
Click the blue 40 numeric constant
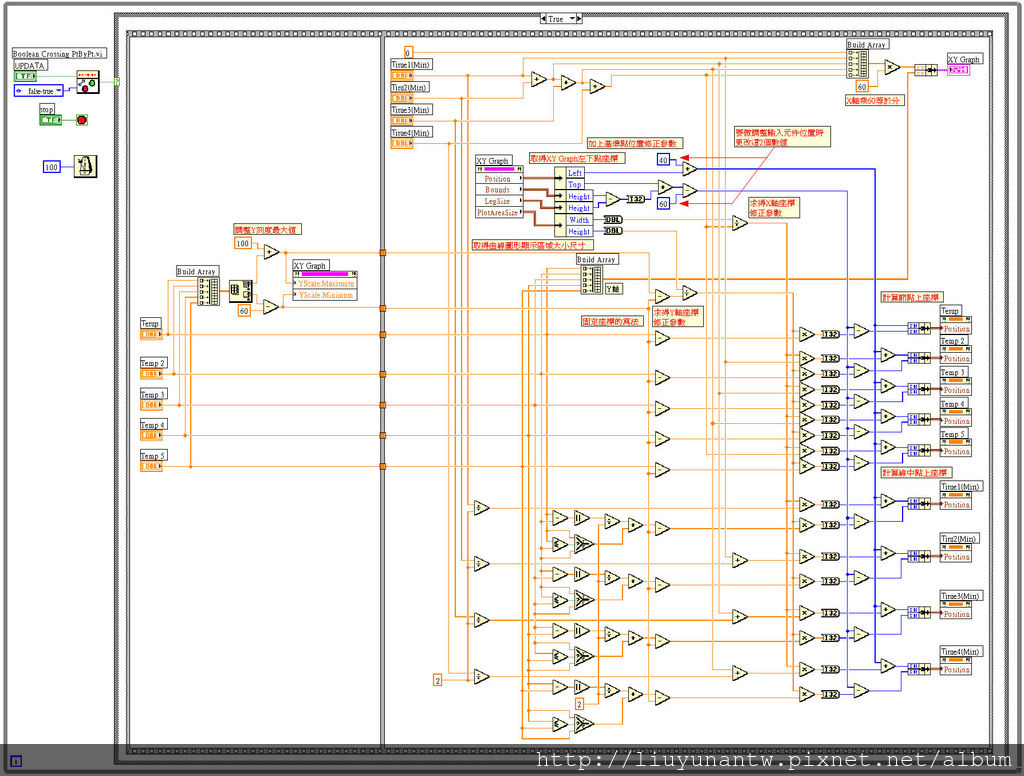click(x=663, y=160)
